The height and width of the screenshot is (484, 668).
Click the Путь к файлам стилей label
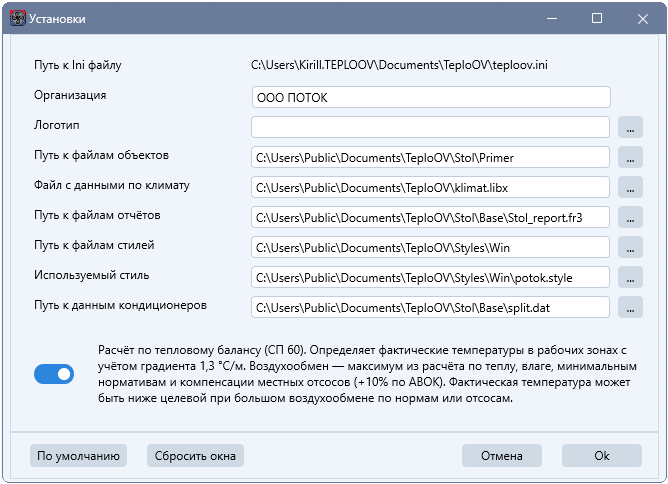94,245
